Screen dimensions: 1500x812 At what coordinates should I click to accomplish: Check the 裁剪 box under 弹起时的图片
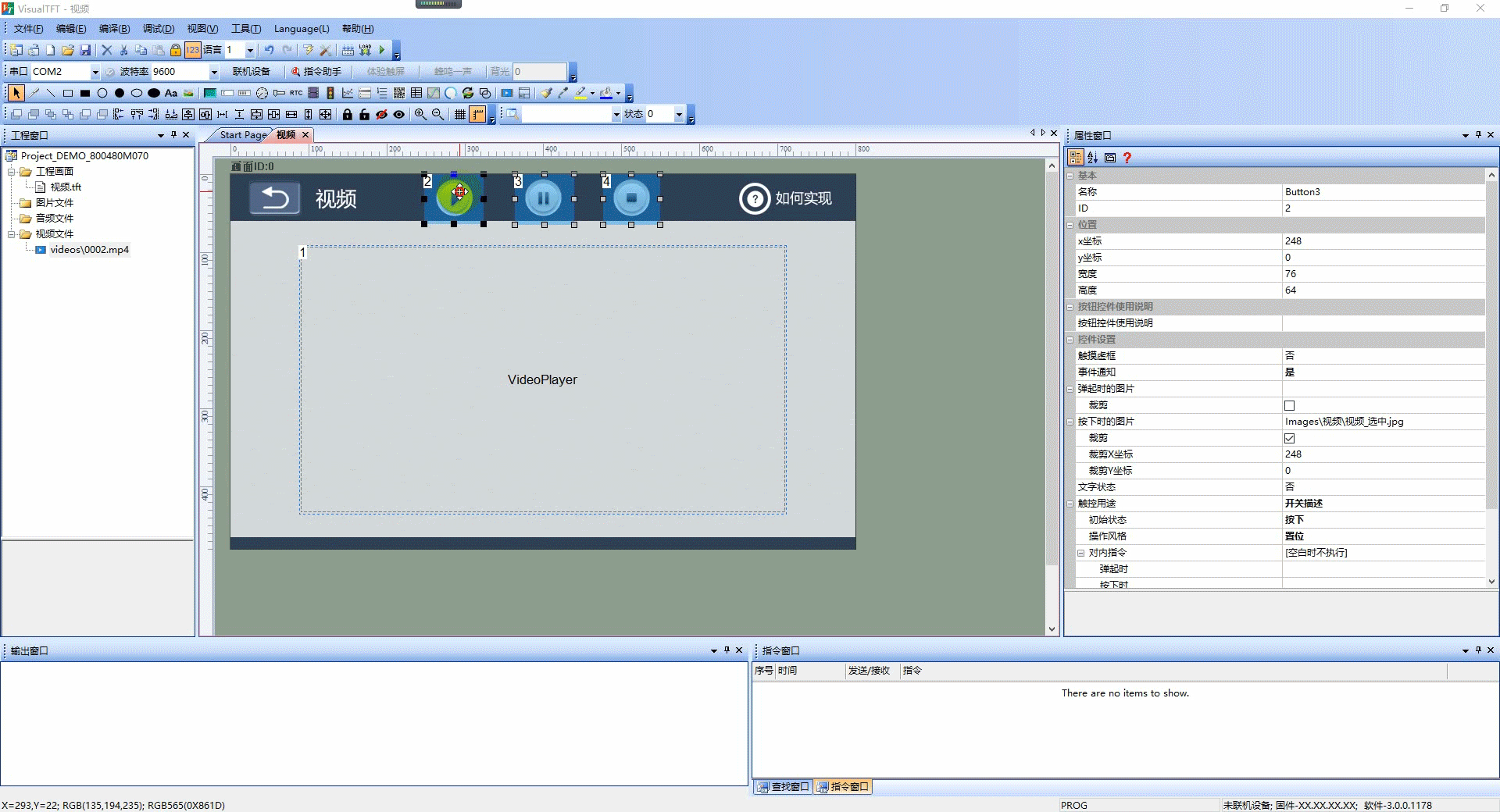[x=1289, y=405]
